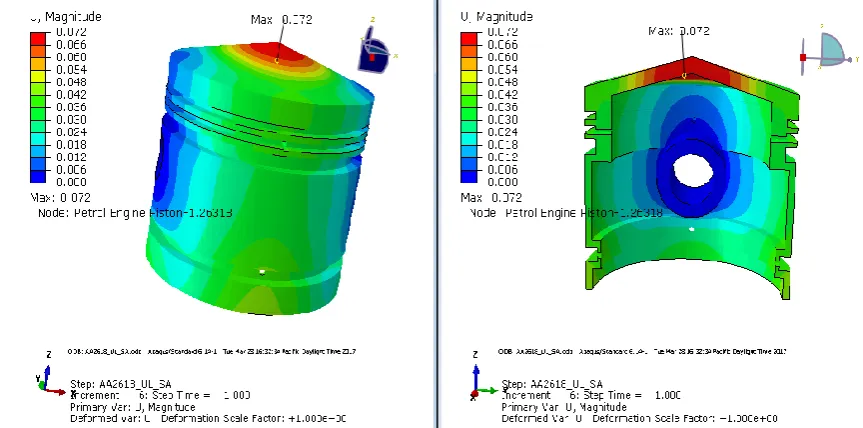Click Max: 0.072 below the left legend
Viewport: 863px width, 428px height.
coord(61,197)
